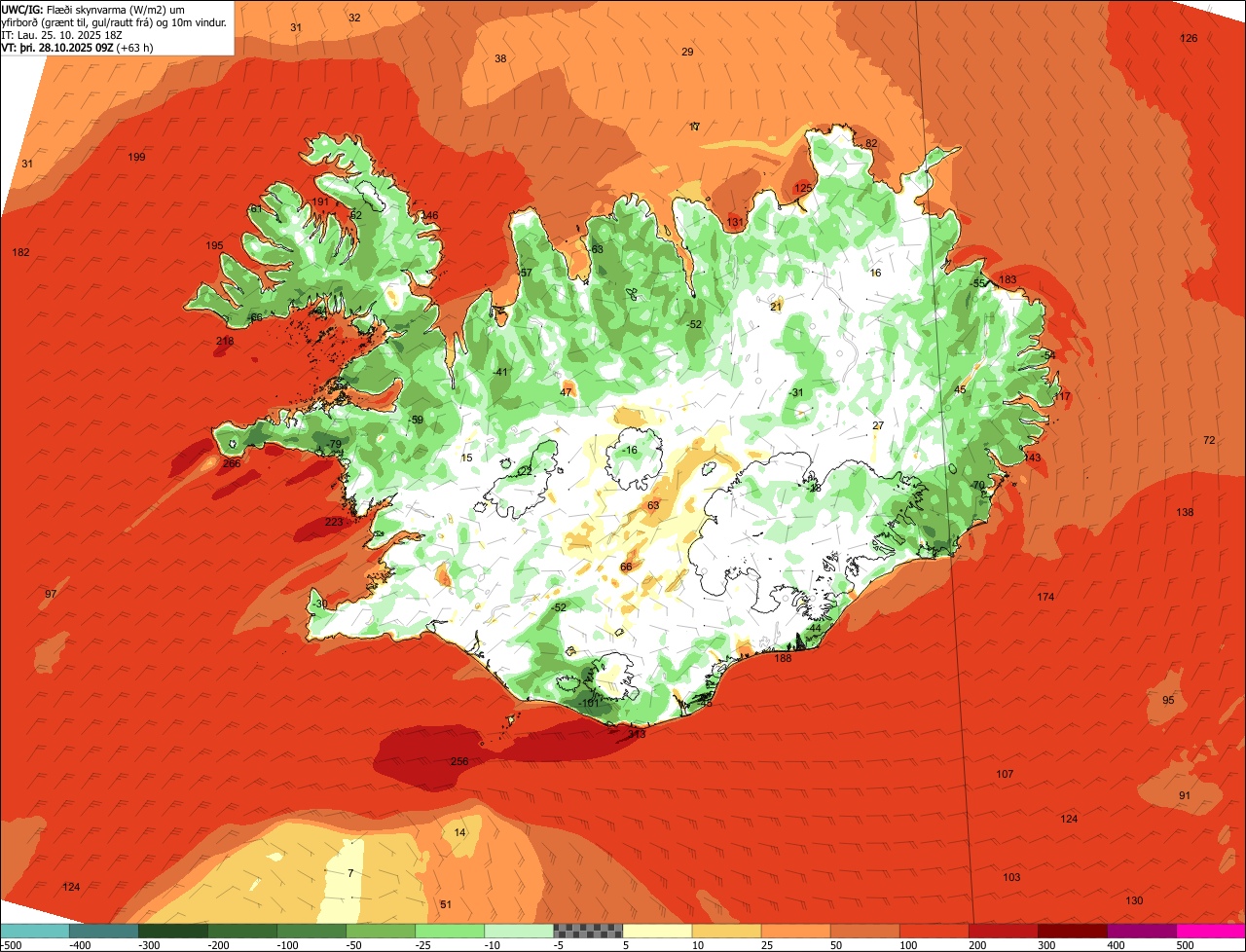Image resolution: width=1246 pixels, height=952 pixels.
Task: Click the 16 value in the northeast interior
Action: pos(875,273)
